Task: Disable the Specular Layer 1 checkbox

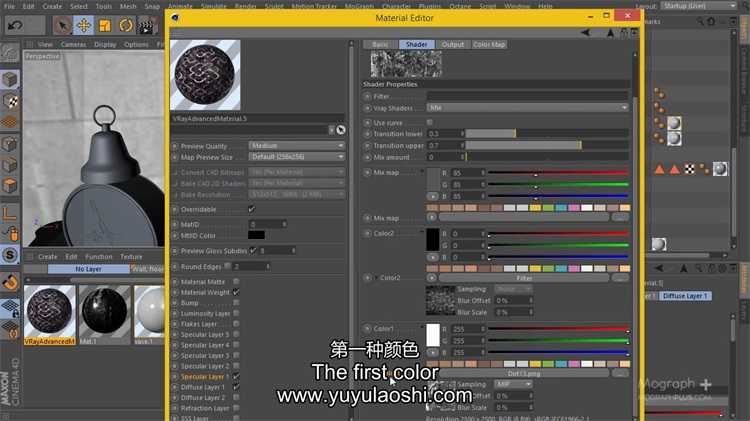Action: pos(236,376)
